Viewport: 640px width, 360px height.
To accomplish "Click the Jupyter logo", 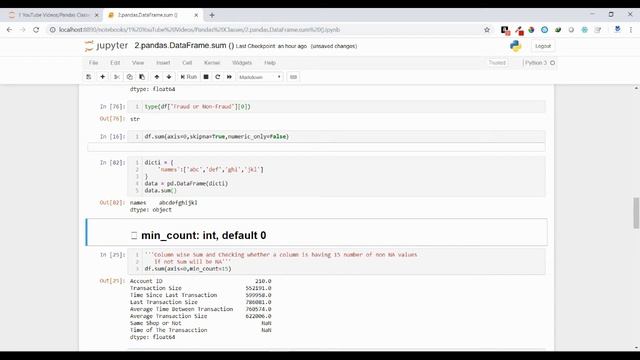I will click(106, 46).
